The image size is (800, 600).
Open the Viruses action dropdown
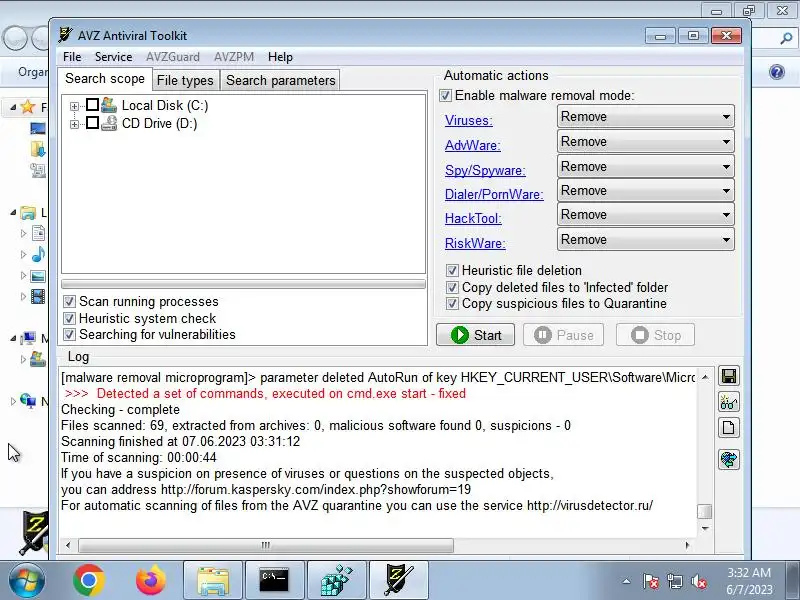point(645,116)
